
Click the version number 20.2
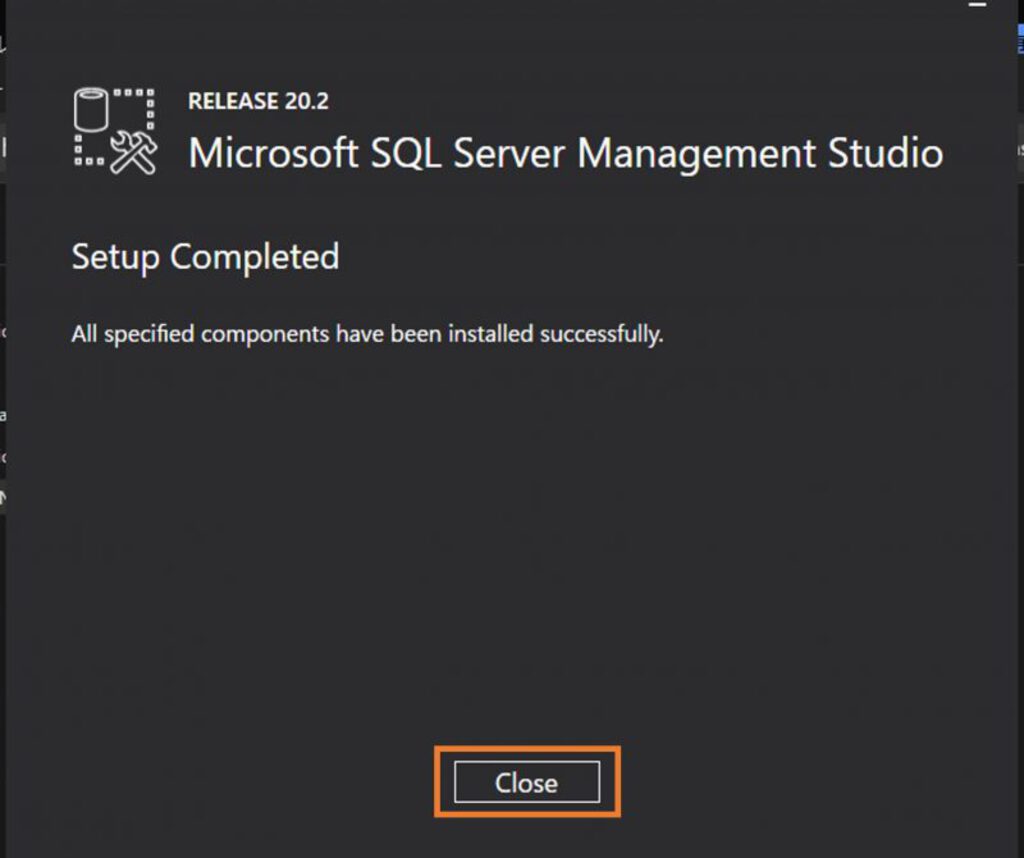[x=306, y=101]
